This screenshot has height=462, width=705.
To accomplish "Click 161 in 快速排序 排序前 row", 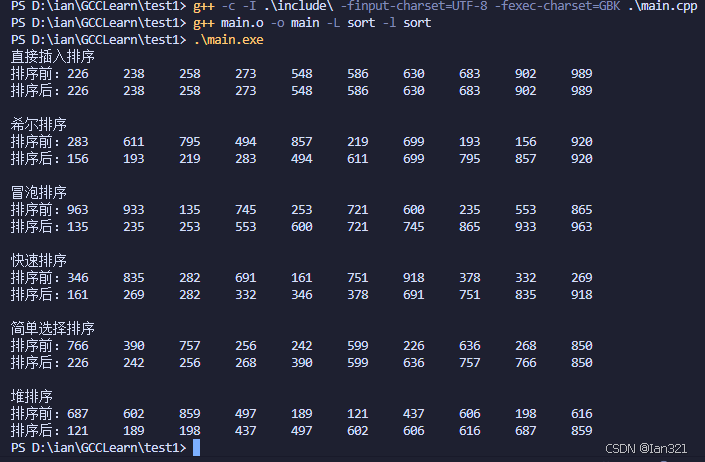I will (x=302, y=278).
